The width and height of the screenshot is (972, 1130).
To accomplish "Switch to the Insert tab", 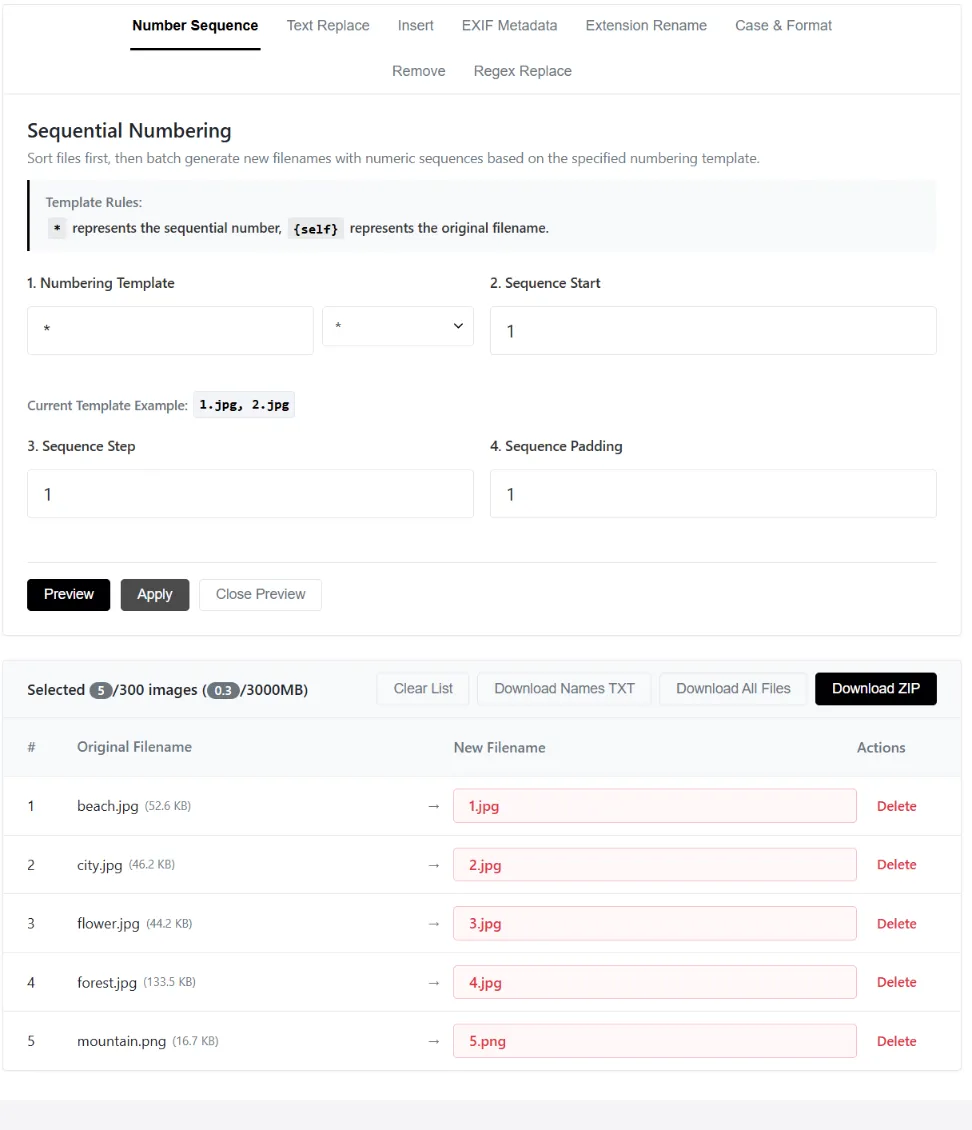I will click(416, 26).
